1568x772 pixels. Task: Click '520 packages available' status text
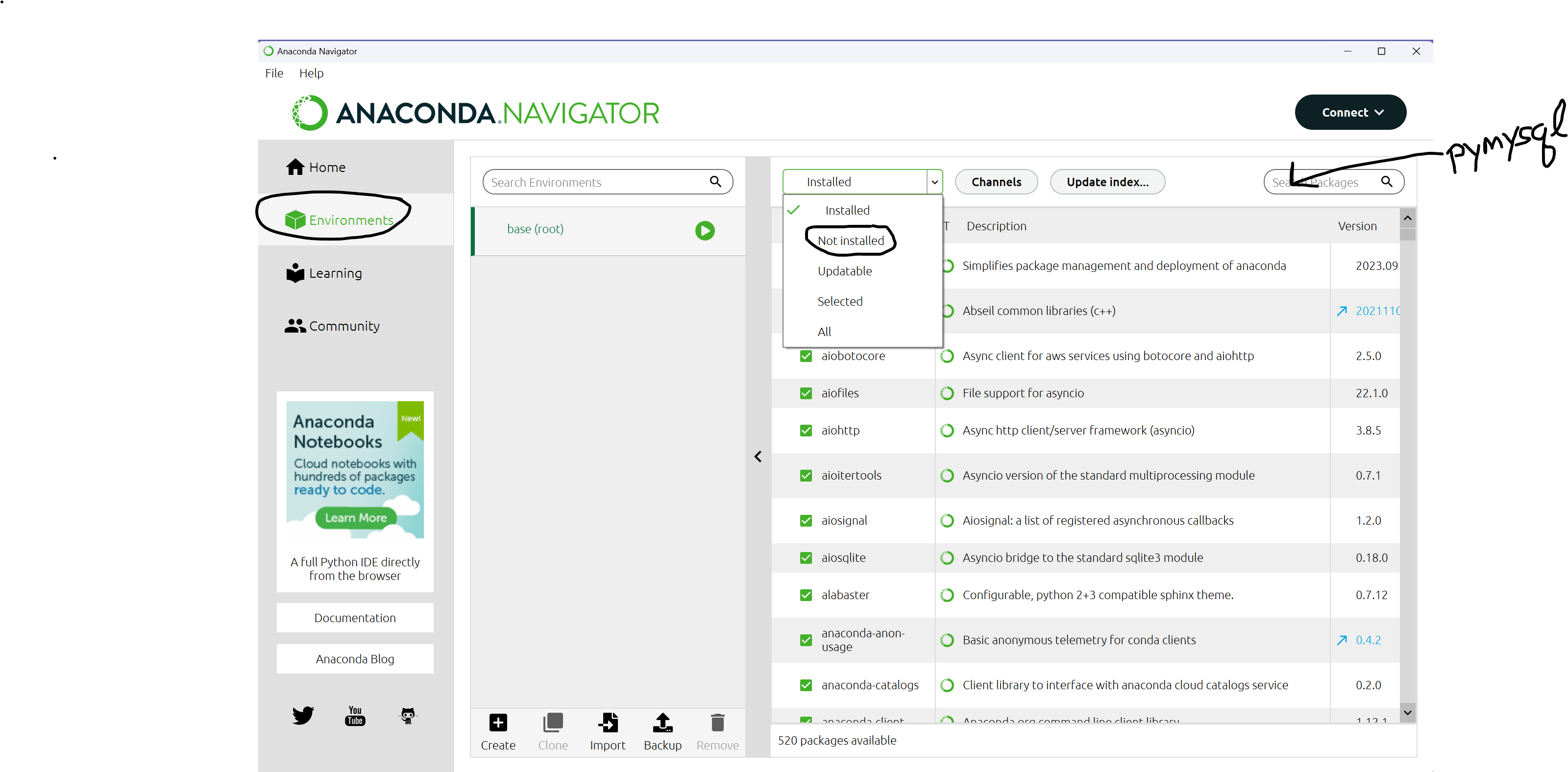click(x=837, y=740)
